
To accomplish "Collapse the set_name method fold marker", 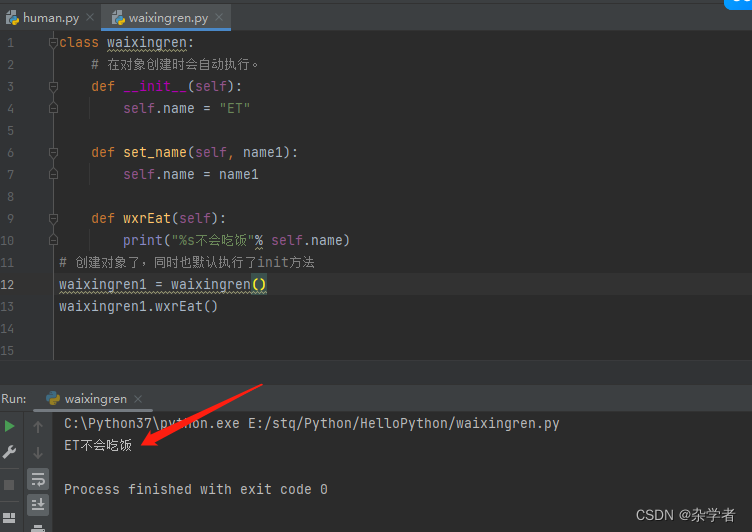I will coord(53,153).
